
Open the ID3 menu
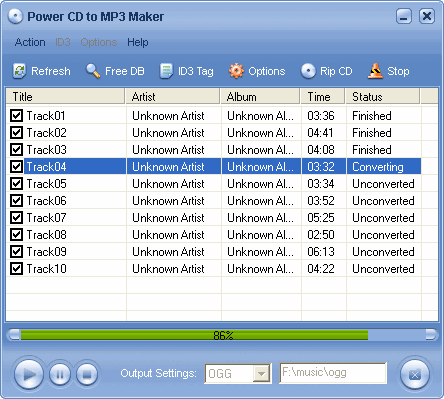63,42
